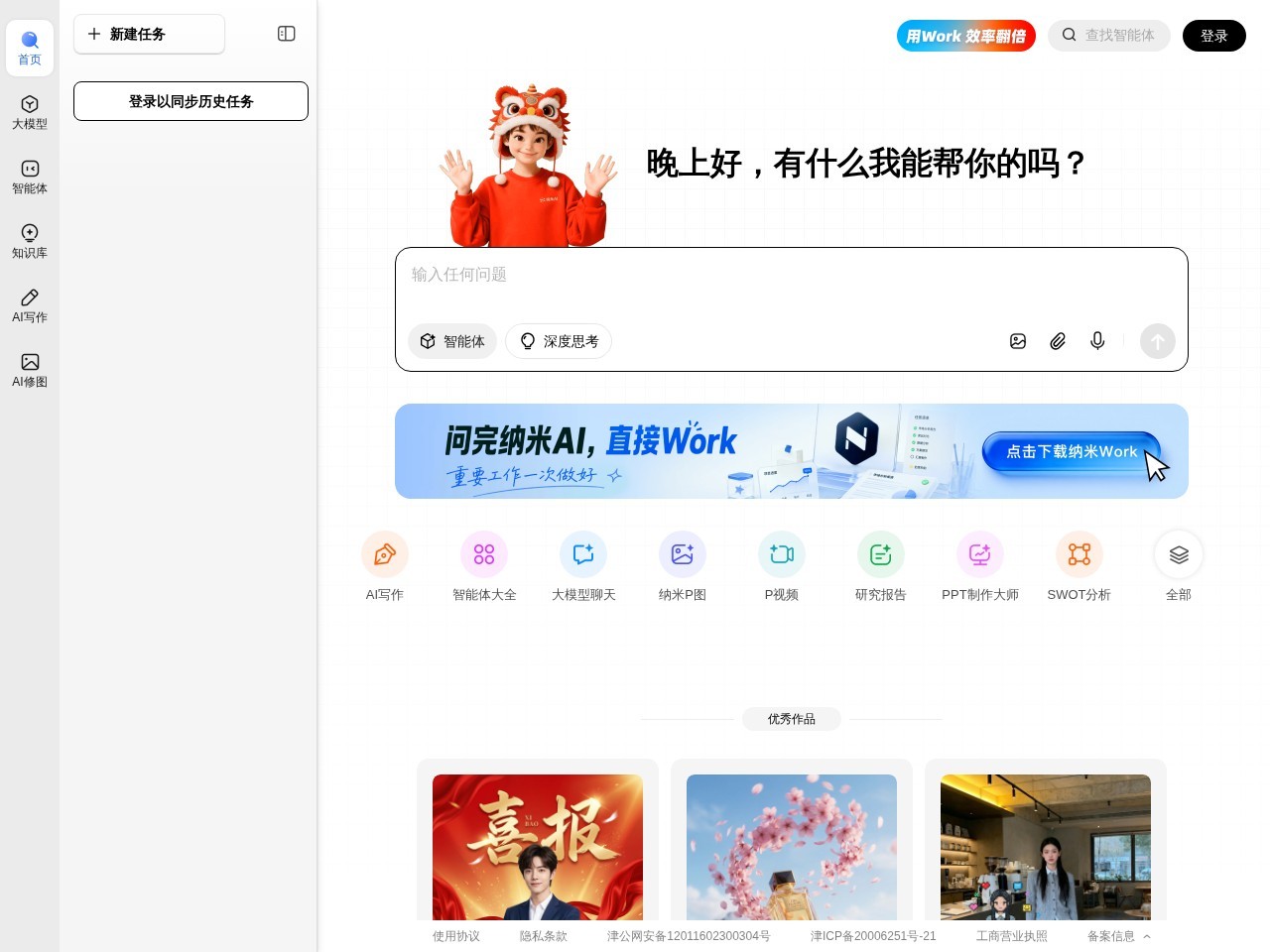Open the 隐私条款 footer link
The width and height of the screenshot is (1270, 952).
point(544,936)
